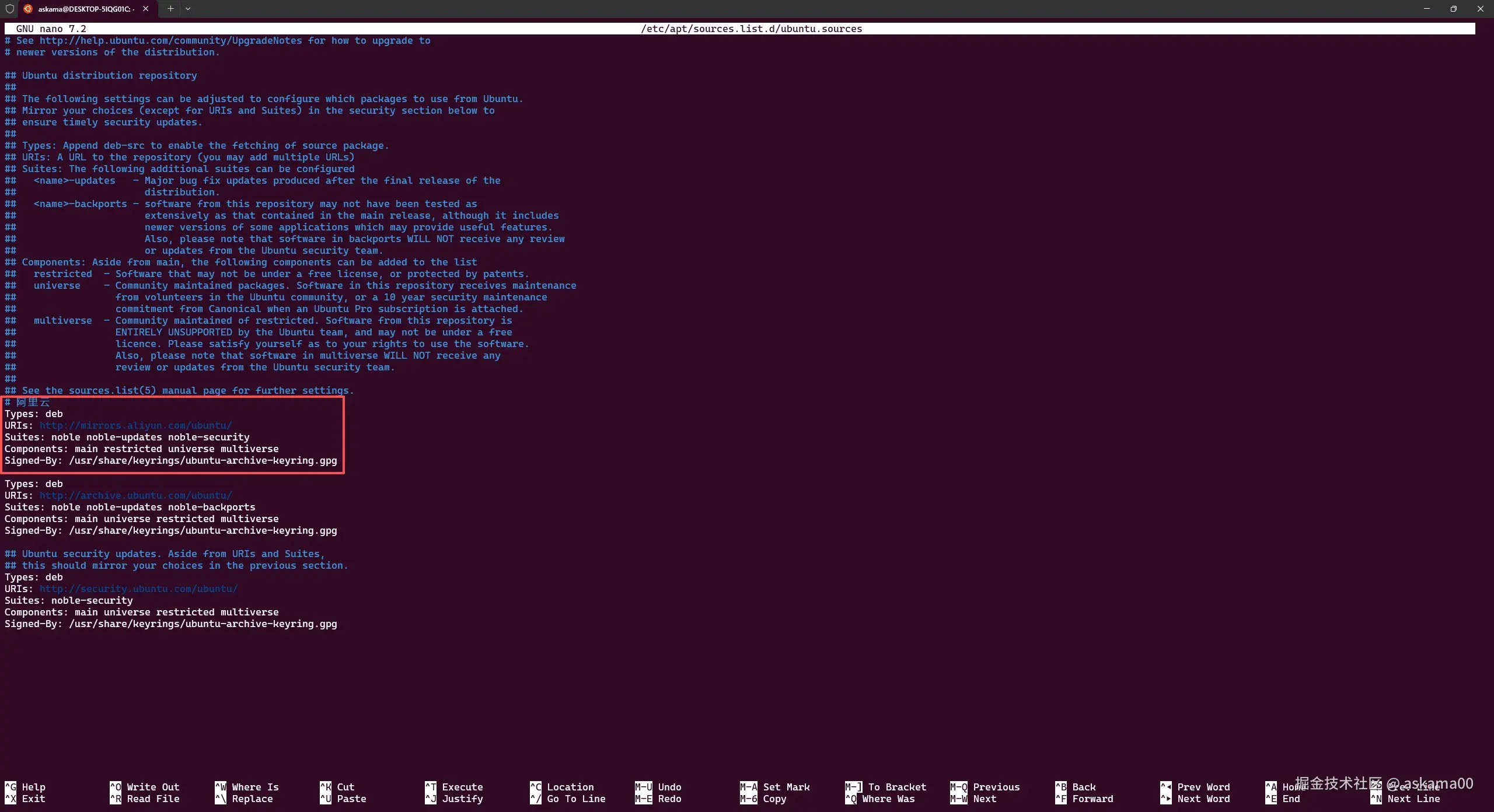Screen dimensions: 1494x812
Task: Click the '## See the sources.list(5) manual page' line
Action: (180, 391)
